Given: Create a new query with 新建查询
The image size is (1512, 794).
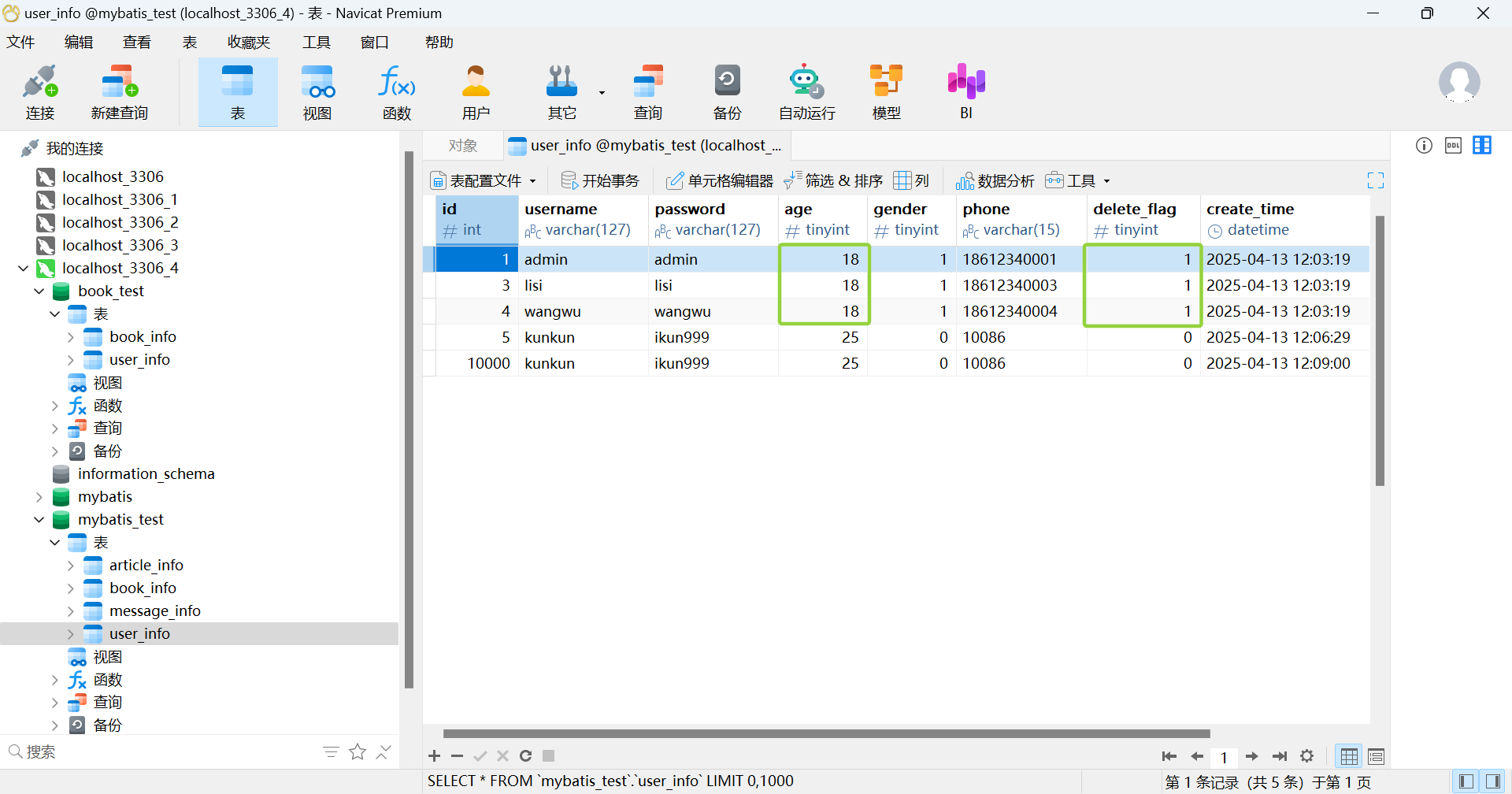Looking at the screenshot, I should [x=120, y=93].
